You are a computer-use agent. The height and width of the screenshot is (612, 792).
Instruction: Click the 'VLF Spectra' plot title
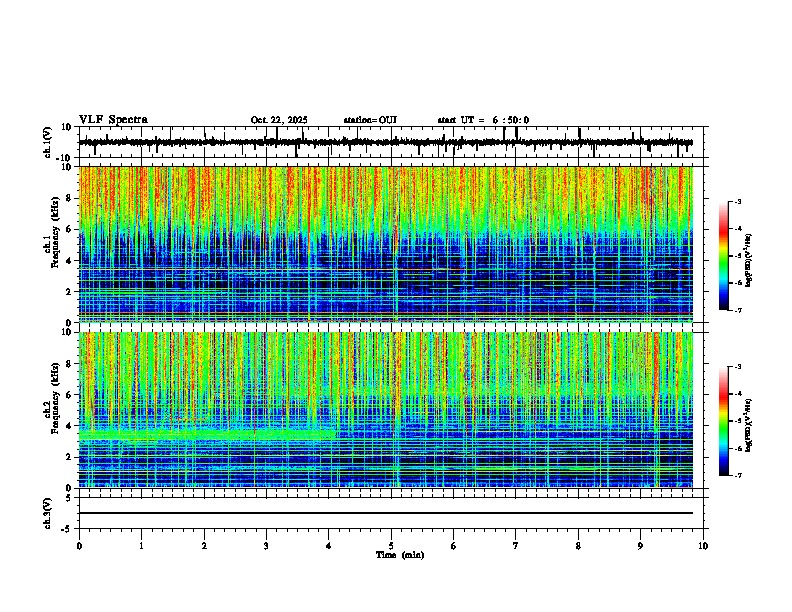point(113,120)
